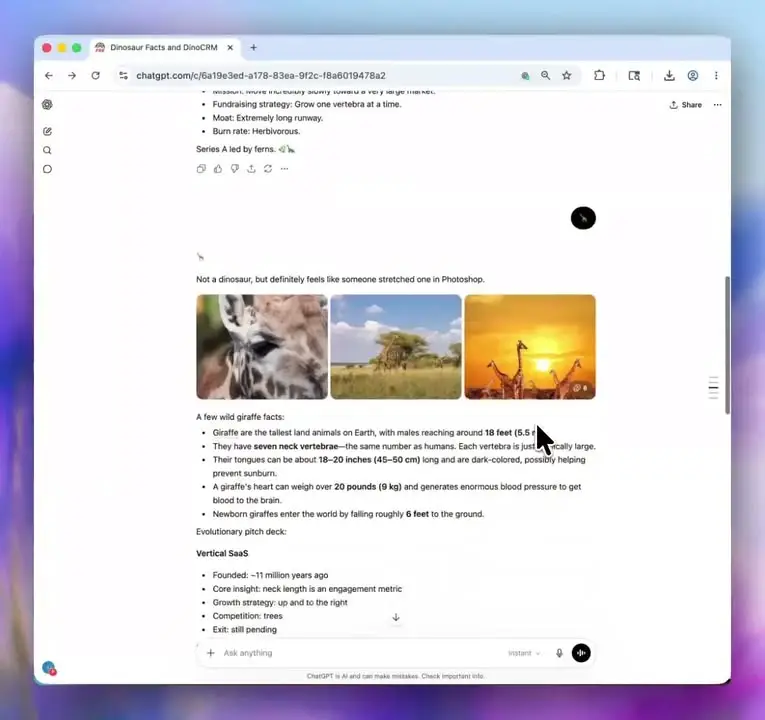Screen dimensions: 765x720
Task: Open the browser extensions puzzle icon
Action: [599, 76]
